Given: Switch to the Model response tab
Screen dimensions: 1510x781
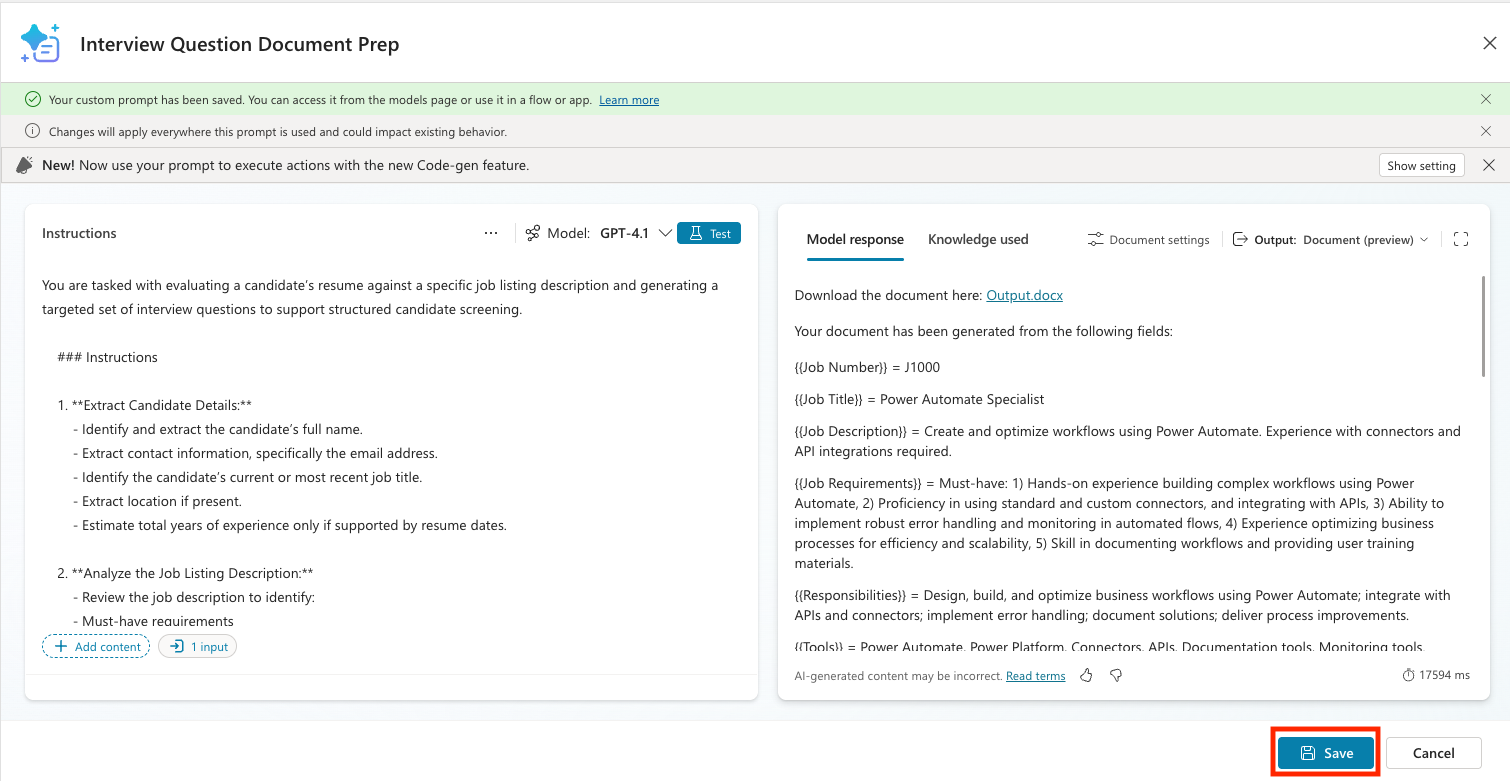Looking at the screenshot, I should [x=855, y=240].
